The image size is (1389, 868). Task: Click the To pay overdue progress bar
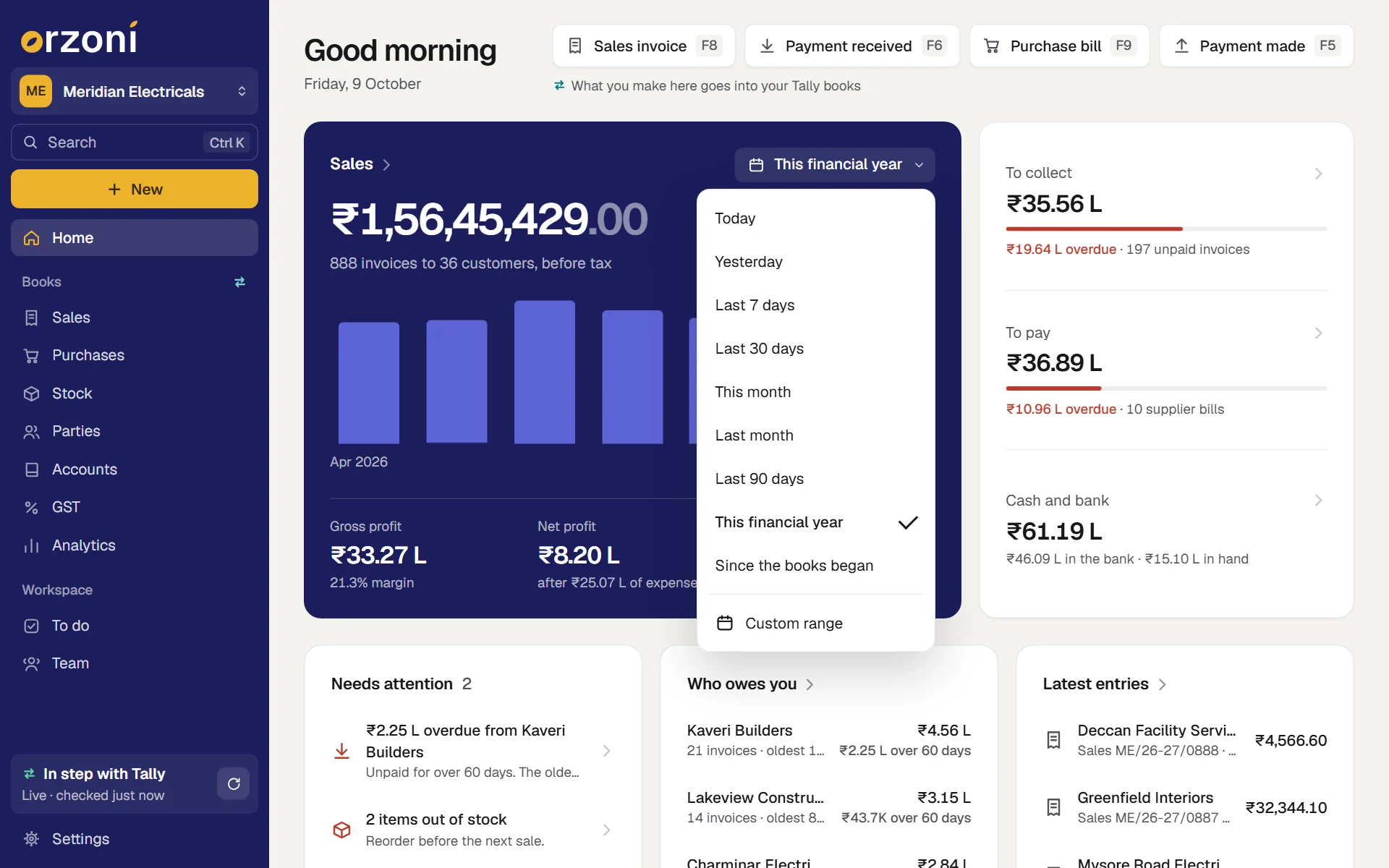(x=1166, y=388)
